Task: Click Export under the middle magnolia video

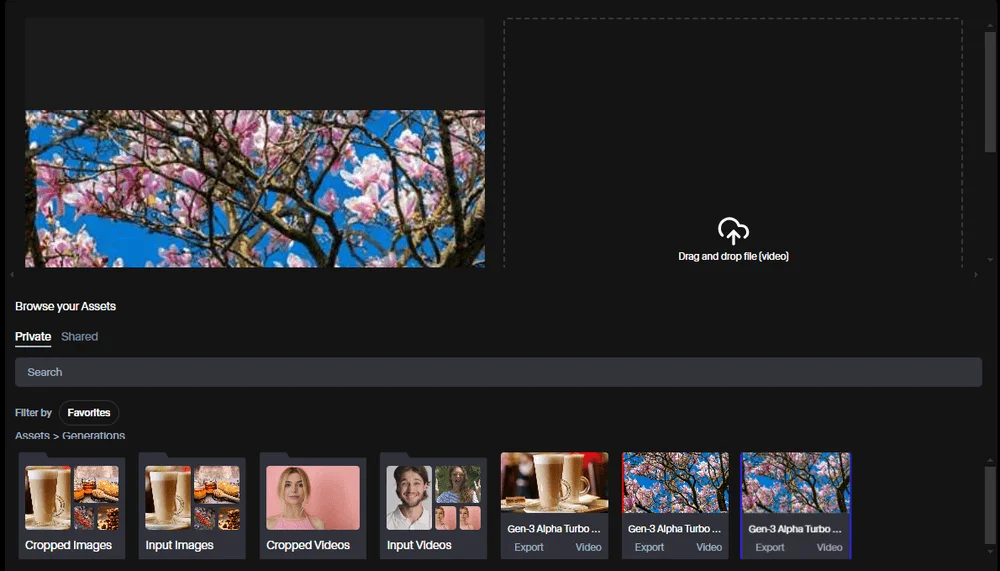Action: click(x=649, y=547)
